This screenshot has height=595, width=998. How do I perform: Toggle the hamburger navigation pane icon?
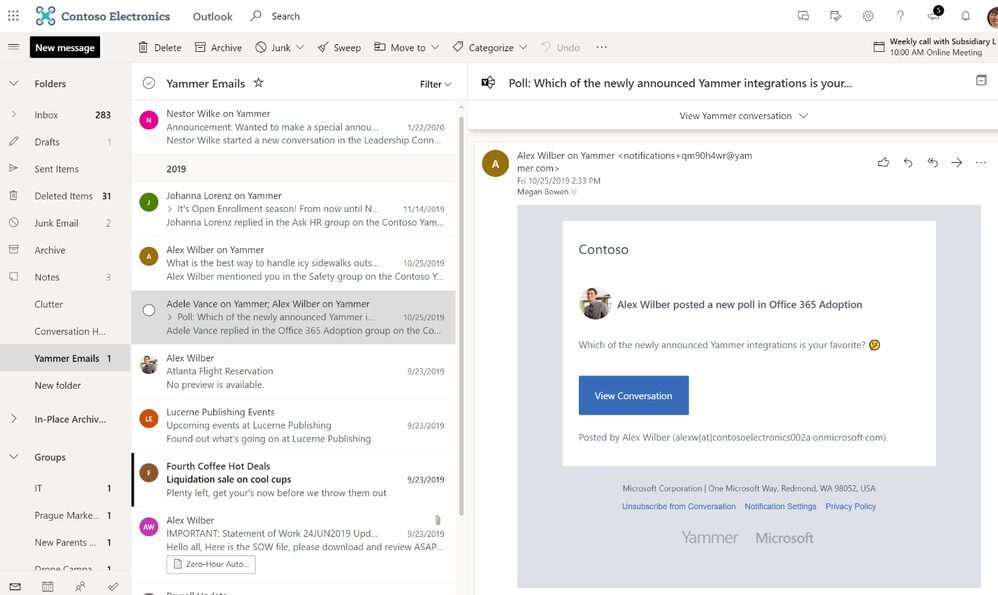(13, 47)
